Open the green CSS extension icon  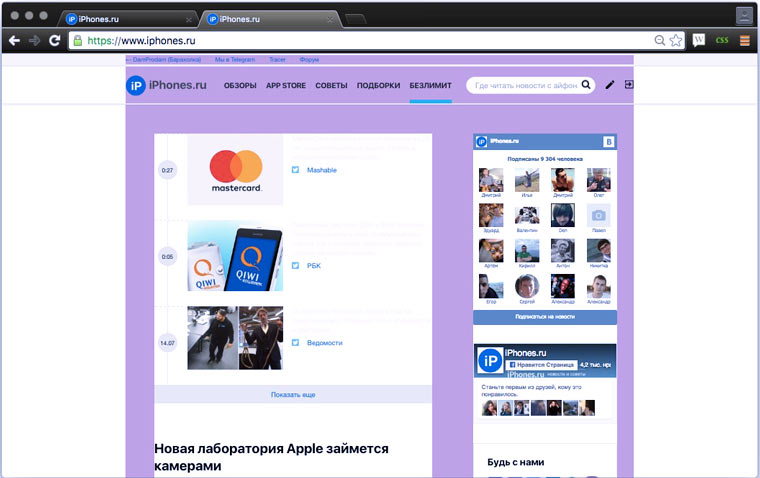(x=722, y=41)
